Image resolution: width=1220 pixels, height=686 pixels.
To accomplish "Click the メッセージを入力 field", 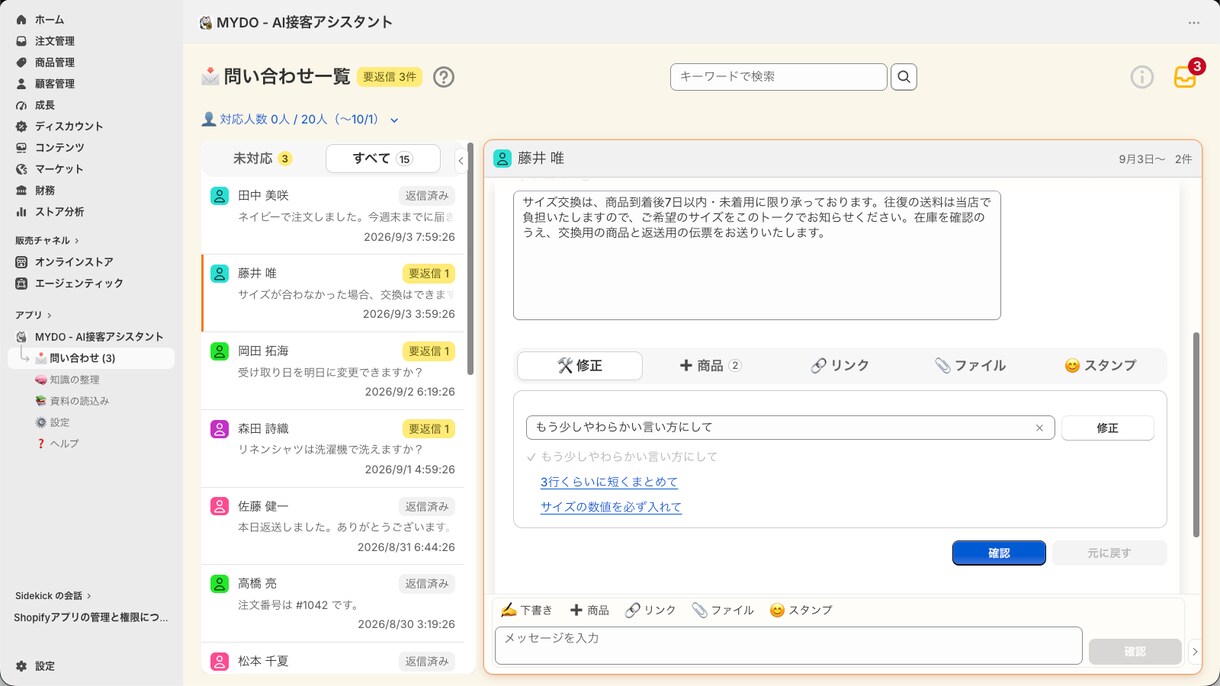I will [x=789, y=646].
